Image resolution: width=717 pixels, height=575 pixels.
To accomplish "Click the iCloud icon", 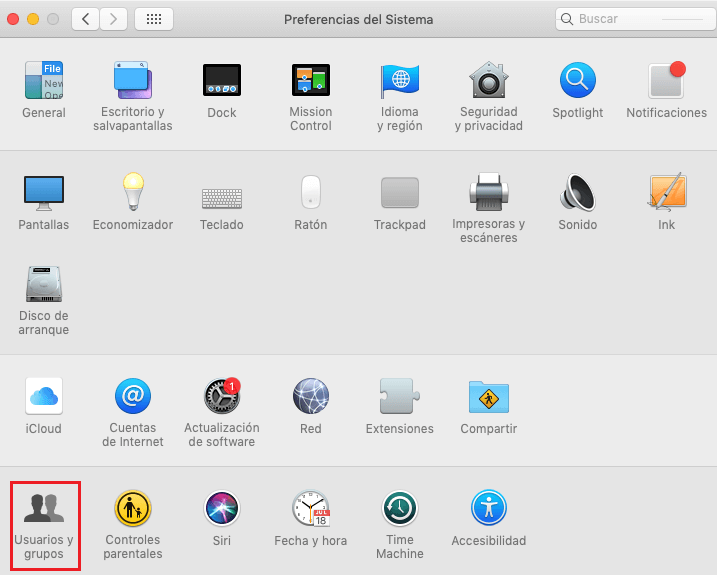I will 44,396.
